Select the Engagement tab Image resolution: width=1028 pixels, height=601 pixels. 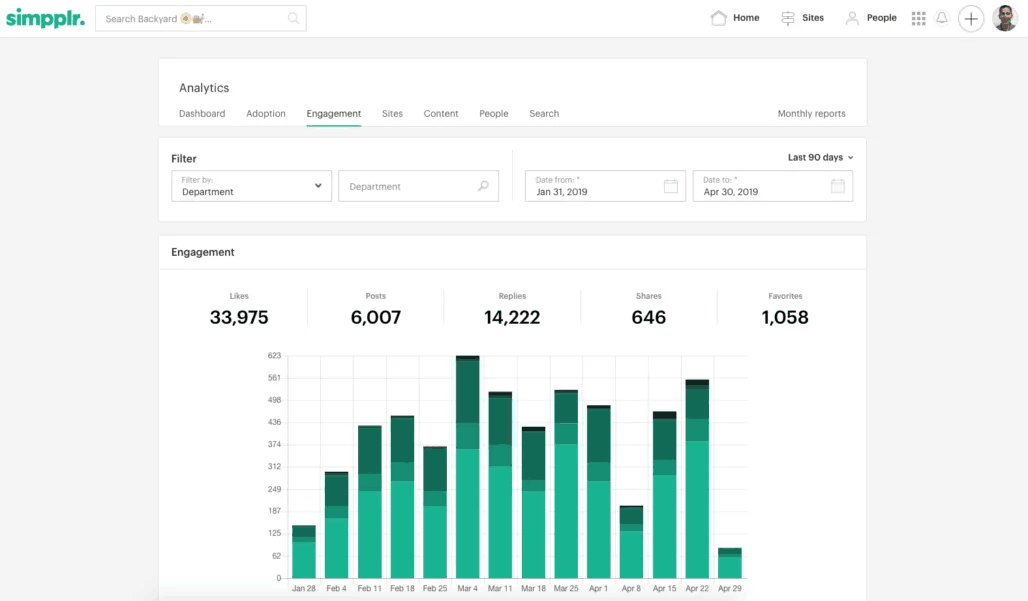click(x=334, y=113)
